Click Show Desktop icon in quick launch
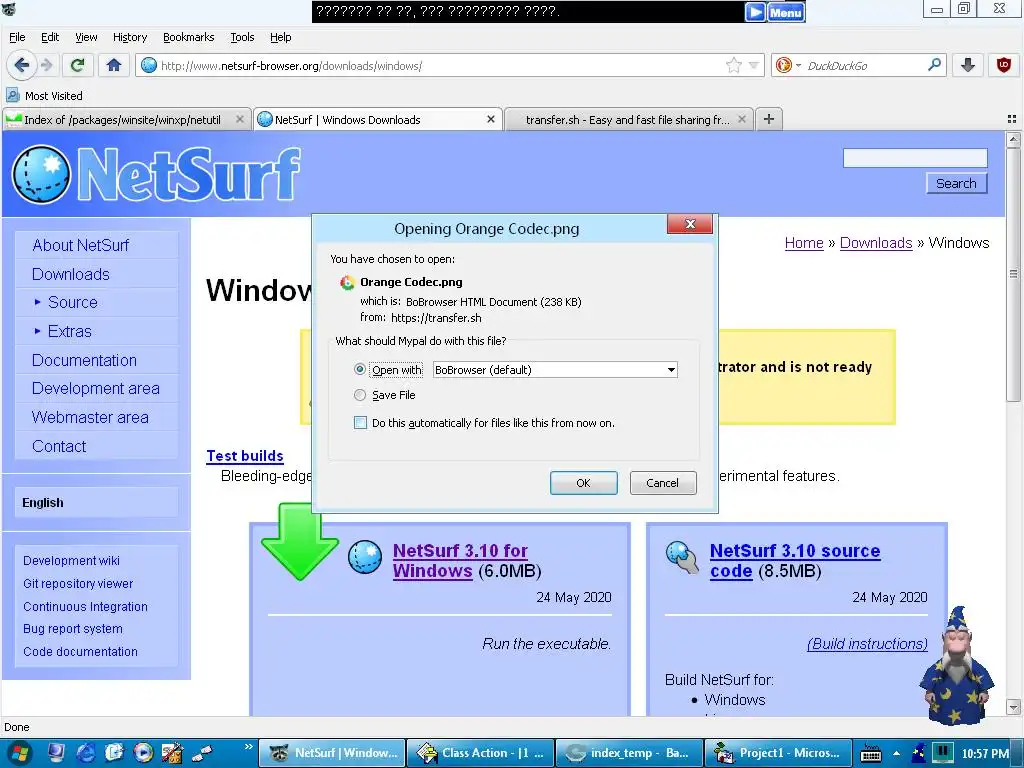The image size is (1024, 768). pos(57,753)
